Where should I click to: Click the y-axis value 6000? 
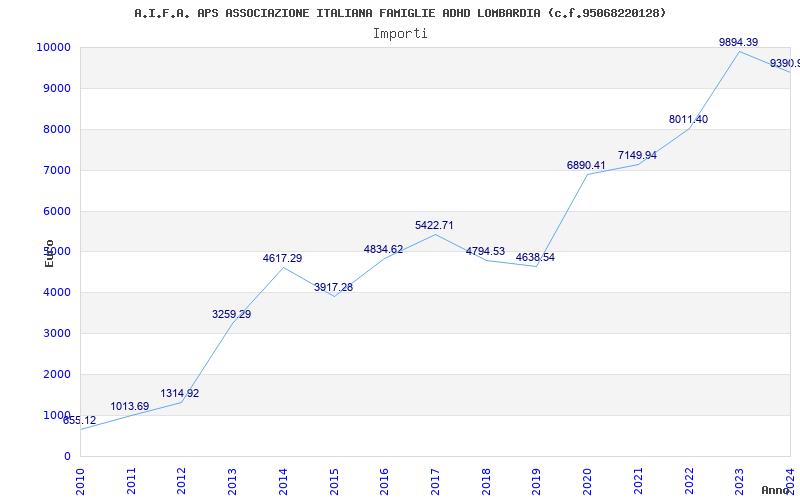pyautogui.click(x=56, y=211)
